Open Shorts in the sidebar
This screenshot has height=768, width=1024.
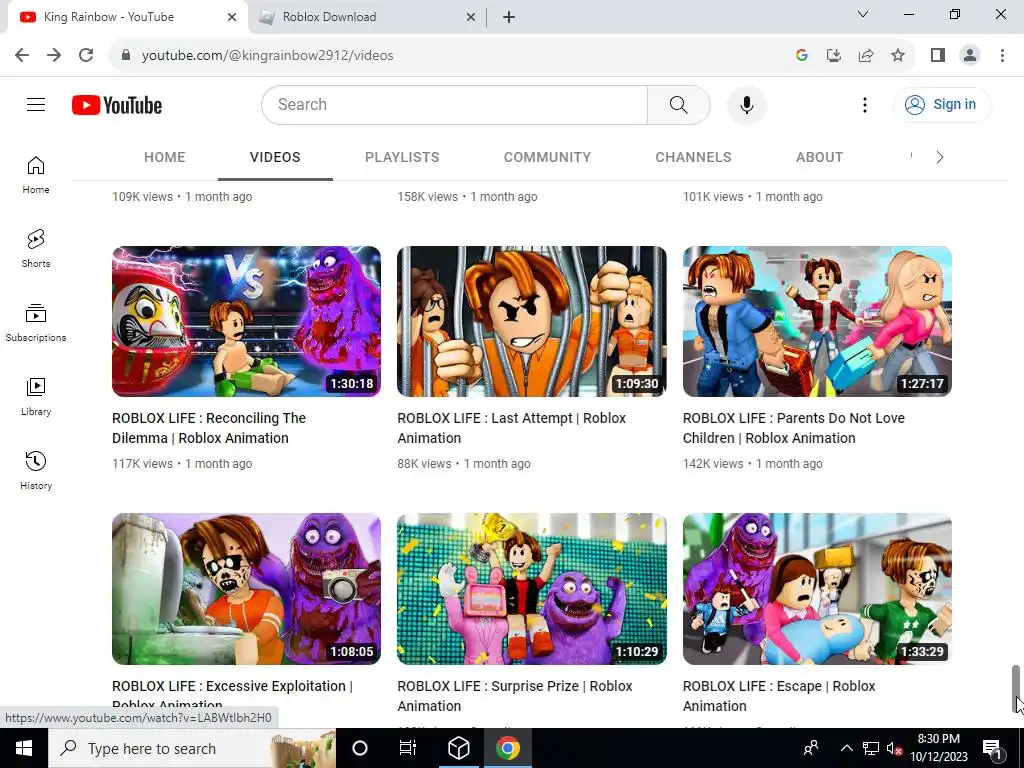[36, 249]
